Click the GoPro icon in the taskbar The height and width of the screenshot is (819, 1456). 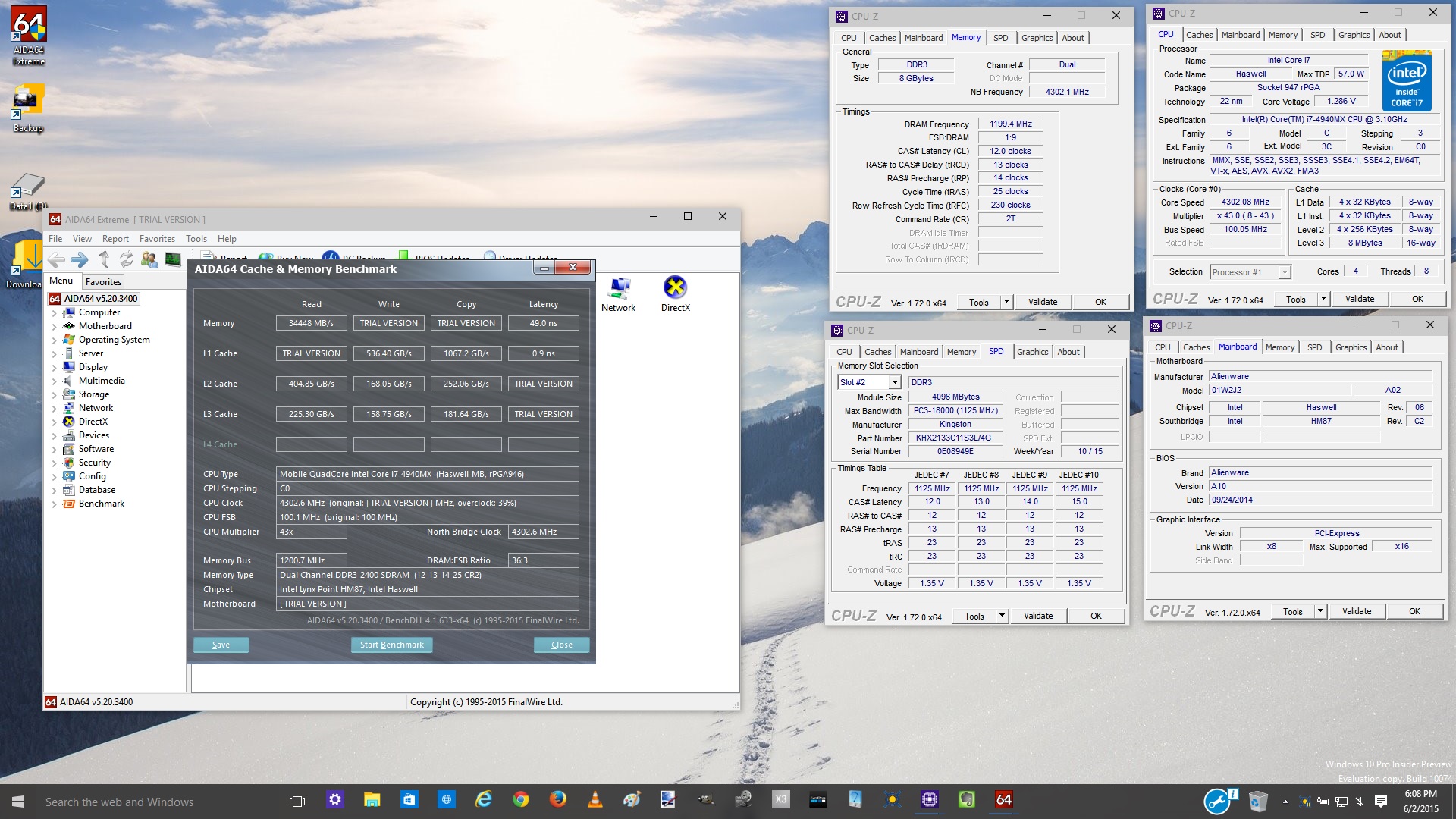click(x=817, y=800)
